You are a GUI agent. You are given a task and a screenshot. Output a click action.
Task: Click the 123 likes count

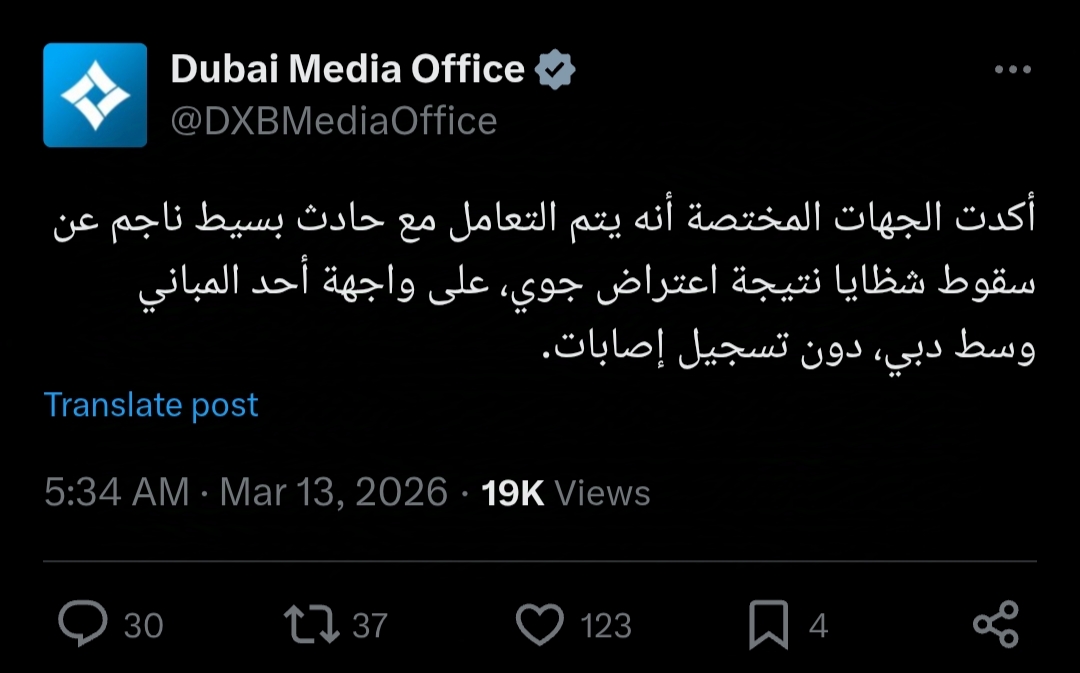point(606,626)
